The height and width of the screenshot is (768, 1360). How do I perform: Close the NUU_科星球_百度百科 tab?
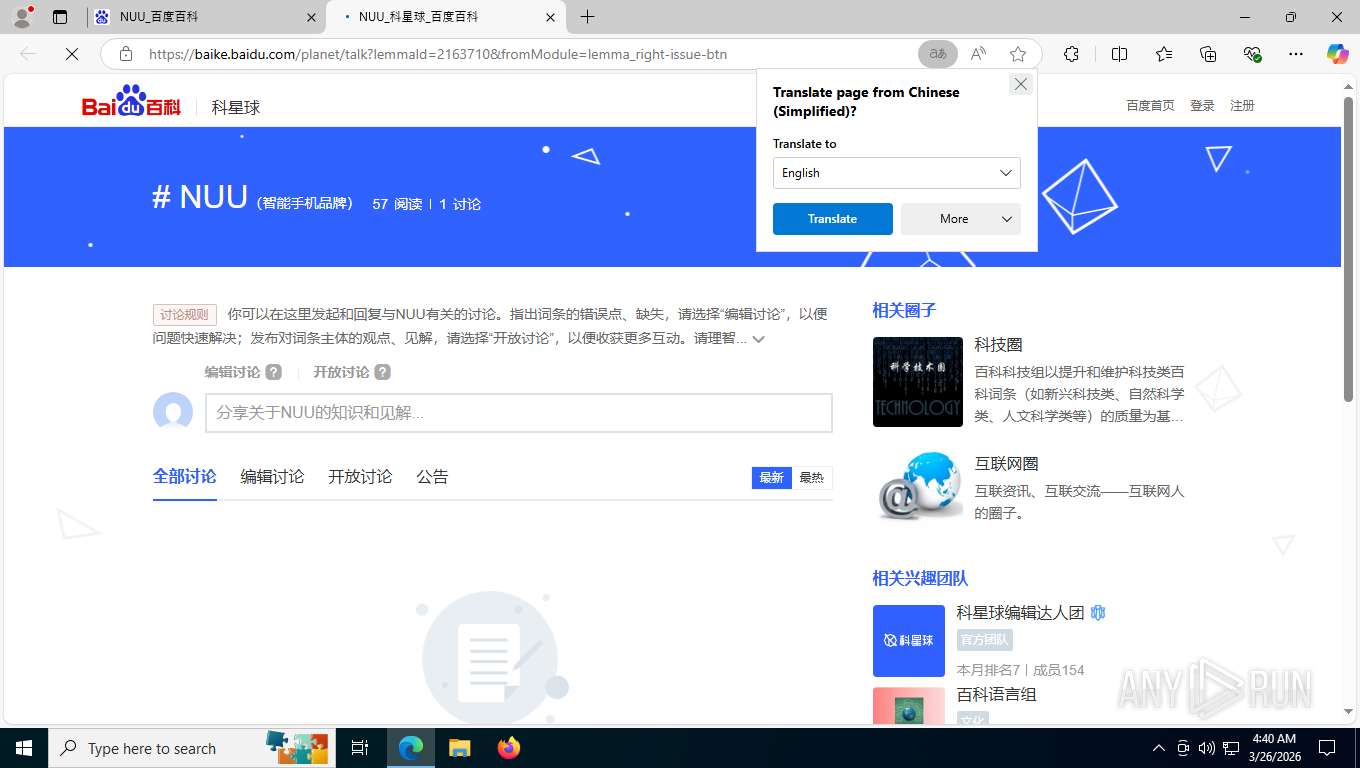coord(551,17)
